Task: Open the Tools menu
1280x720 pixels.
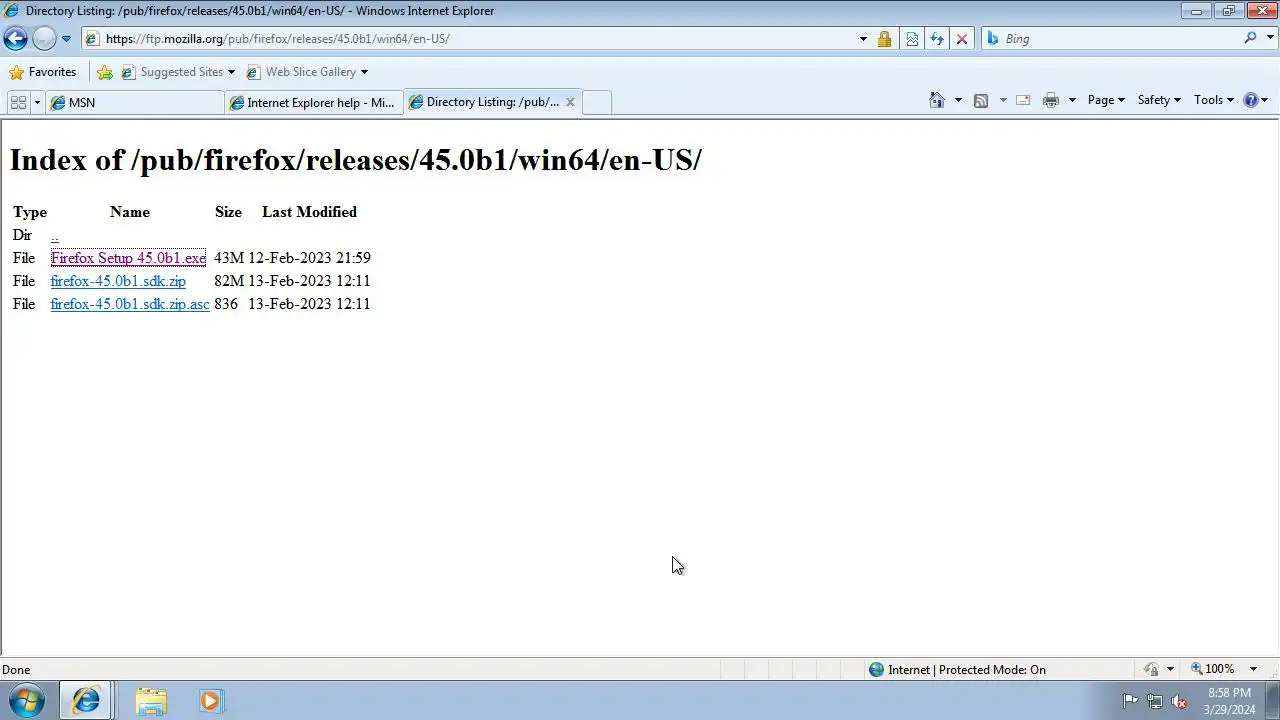Action: pyautogui.click(x=1214, y=100)
